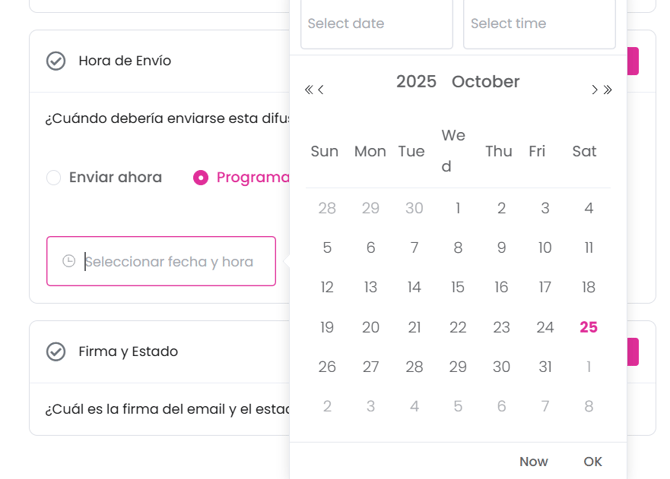Open the October month selector
Screen dimensions: 670x479
(485, 82)
